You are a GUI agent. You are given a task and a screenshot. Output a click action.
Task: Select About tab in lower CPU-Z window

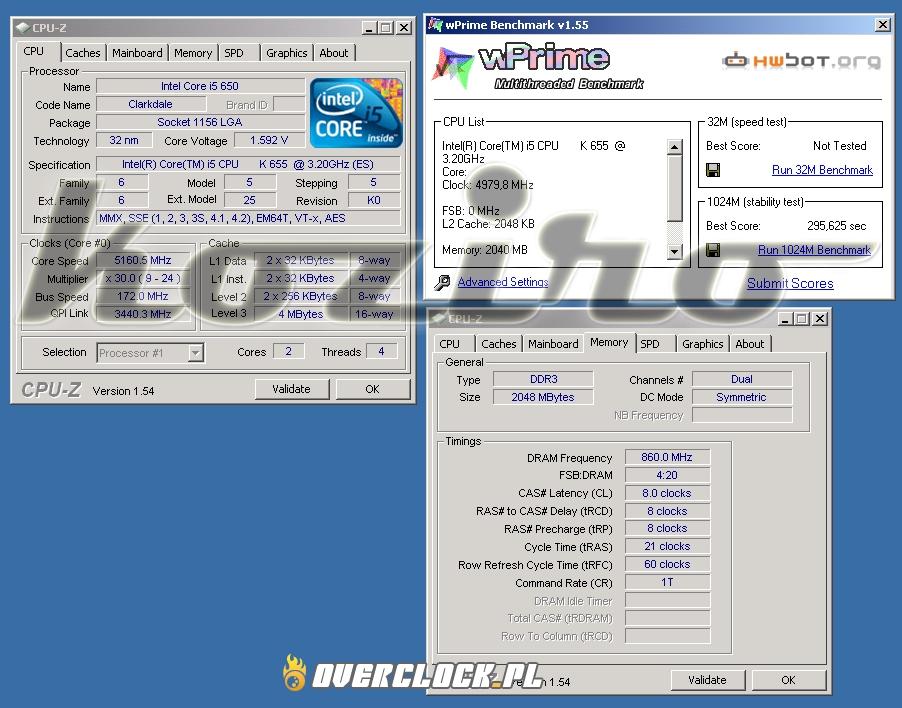pyautogui.click(x=750, y=344)
